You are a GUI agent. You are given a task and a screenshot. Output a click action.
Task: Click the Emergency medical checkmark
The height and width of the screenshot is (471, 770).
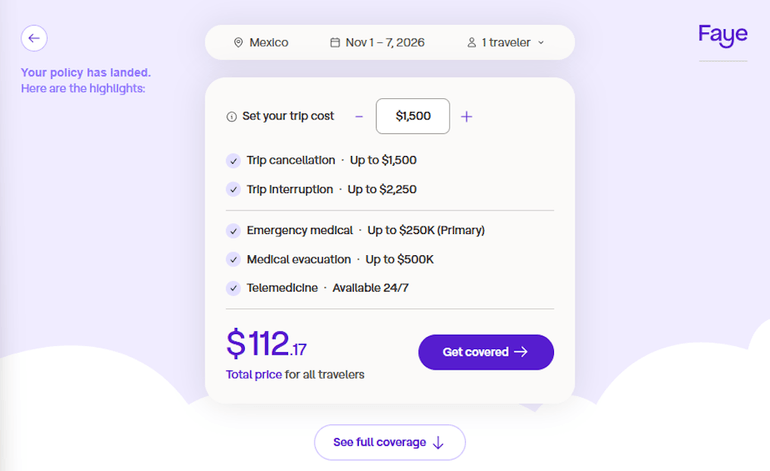tap(233, 231)
